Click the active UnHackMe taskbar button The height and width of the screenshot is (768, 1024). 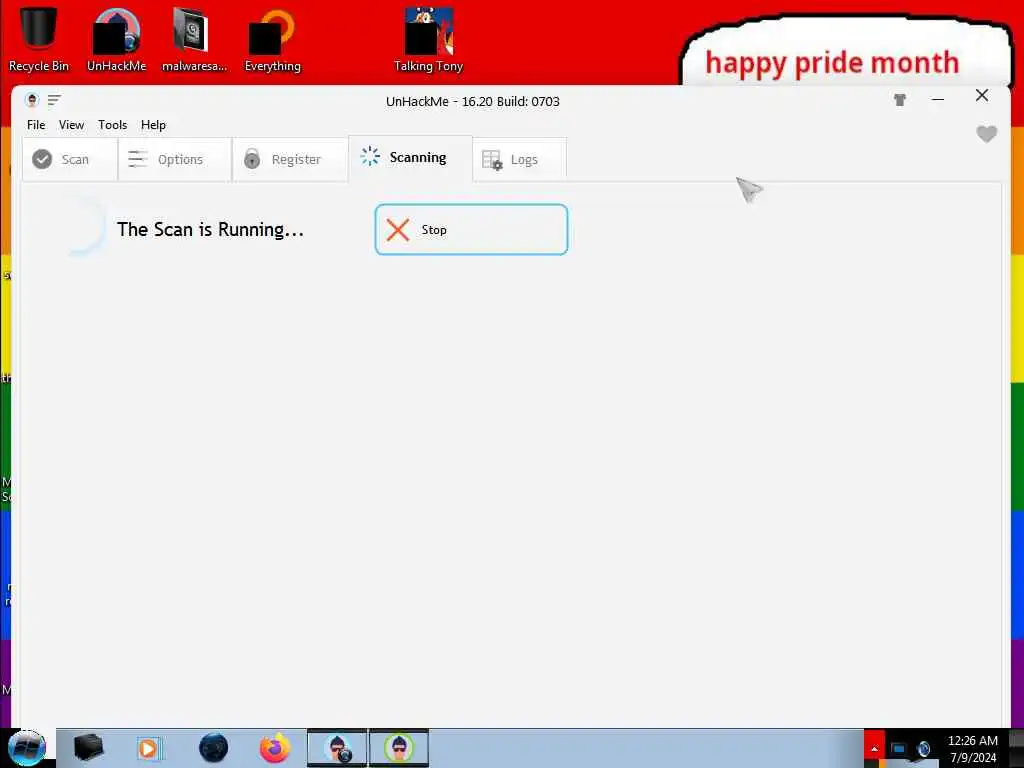pos(399,748)
